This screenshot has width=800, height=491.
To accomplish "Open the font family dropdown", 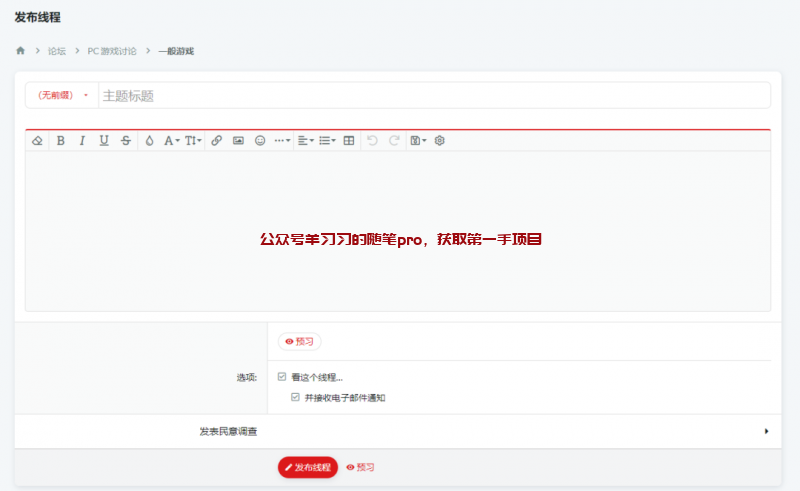I will pyautogui.click(x=172, y=141).
